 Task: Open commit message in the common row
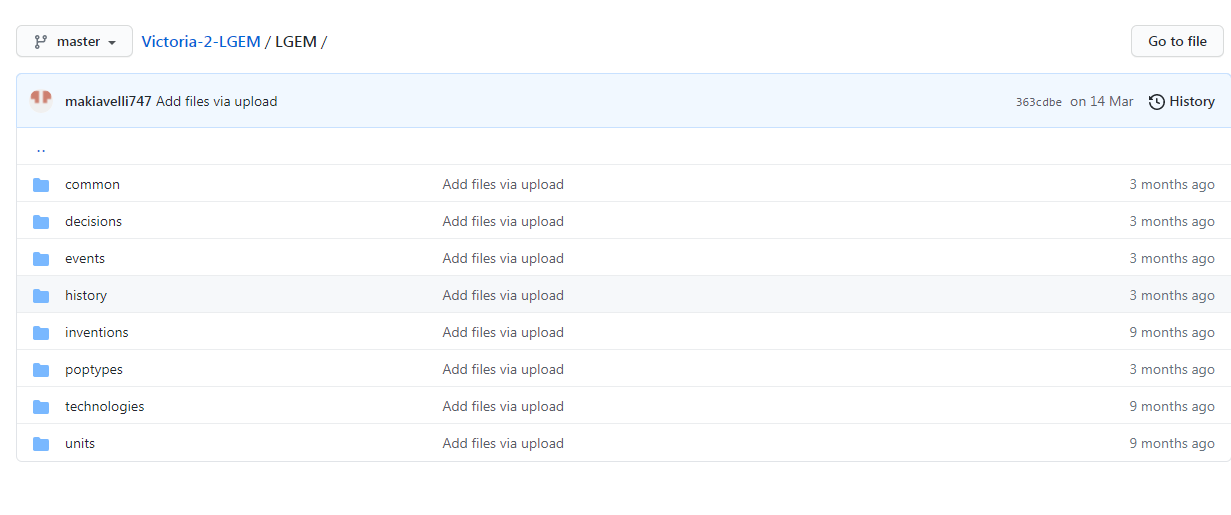(503, 184)
